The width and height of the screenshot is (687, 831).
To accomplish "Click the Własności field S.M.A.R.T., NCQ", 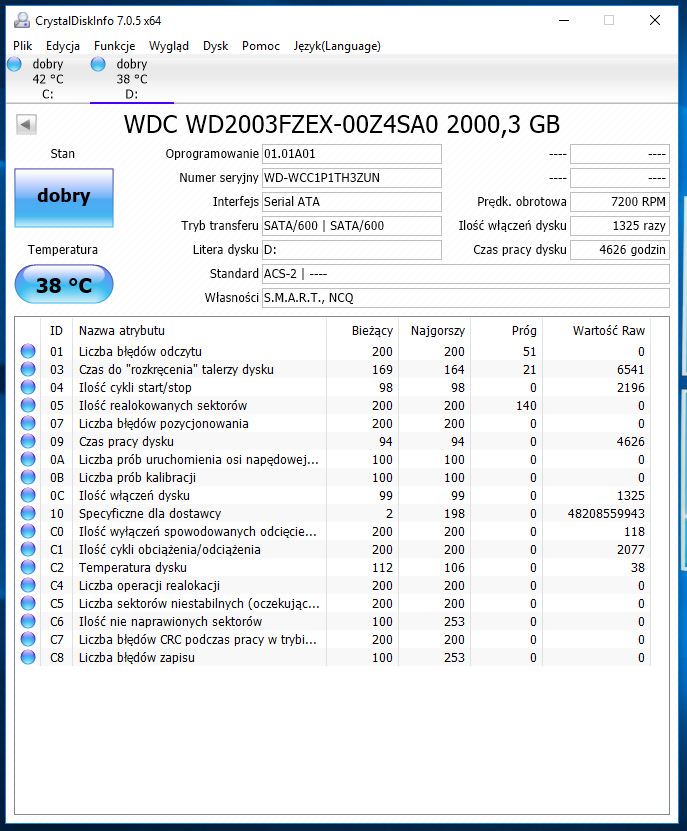I will click(x=465, y=298).
